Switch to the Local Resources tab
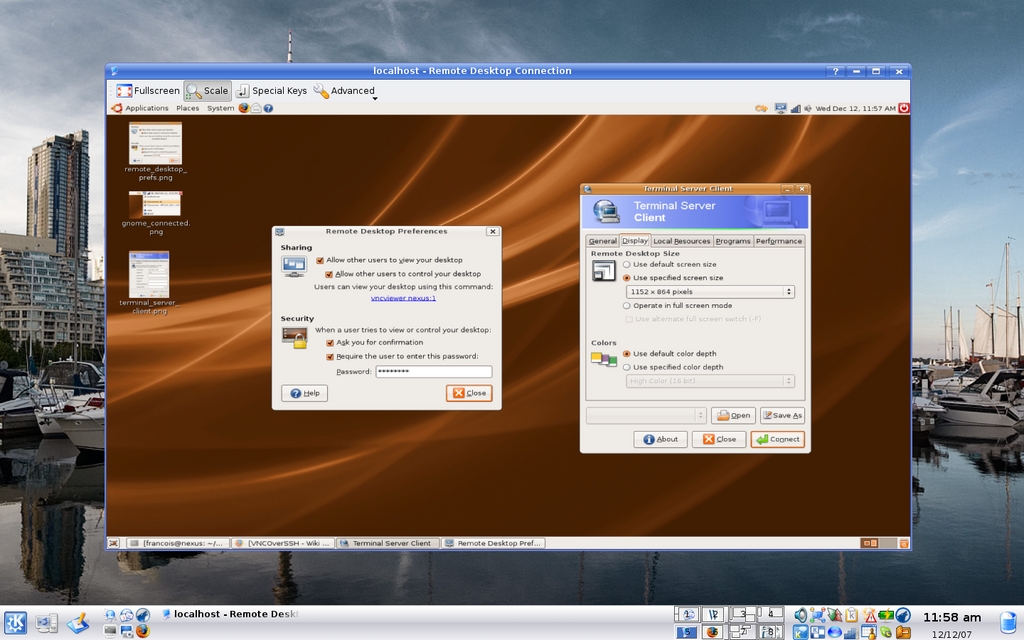Viewport: 1024px width, 640px height. click(681, 241)
